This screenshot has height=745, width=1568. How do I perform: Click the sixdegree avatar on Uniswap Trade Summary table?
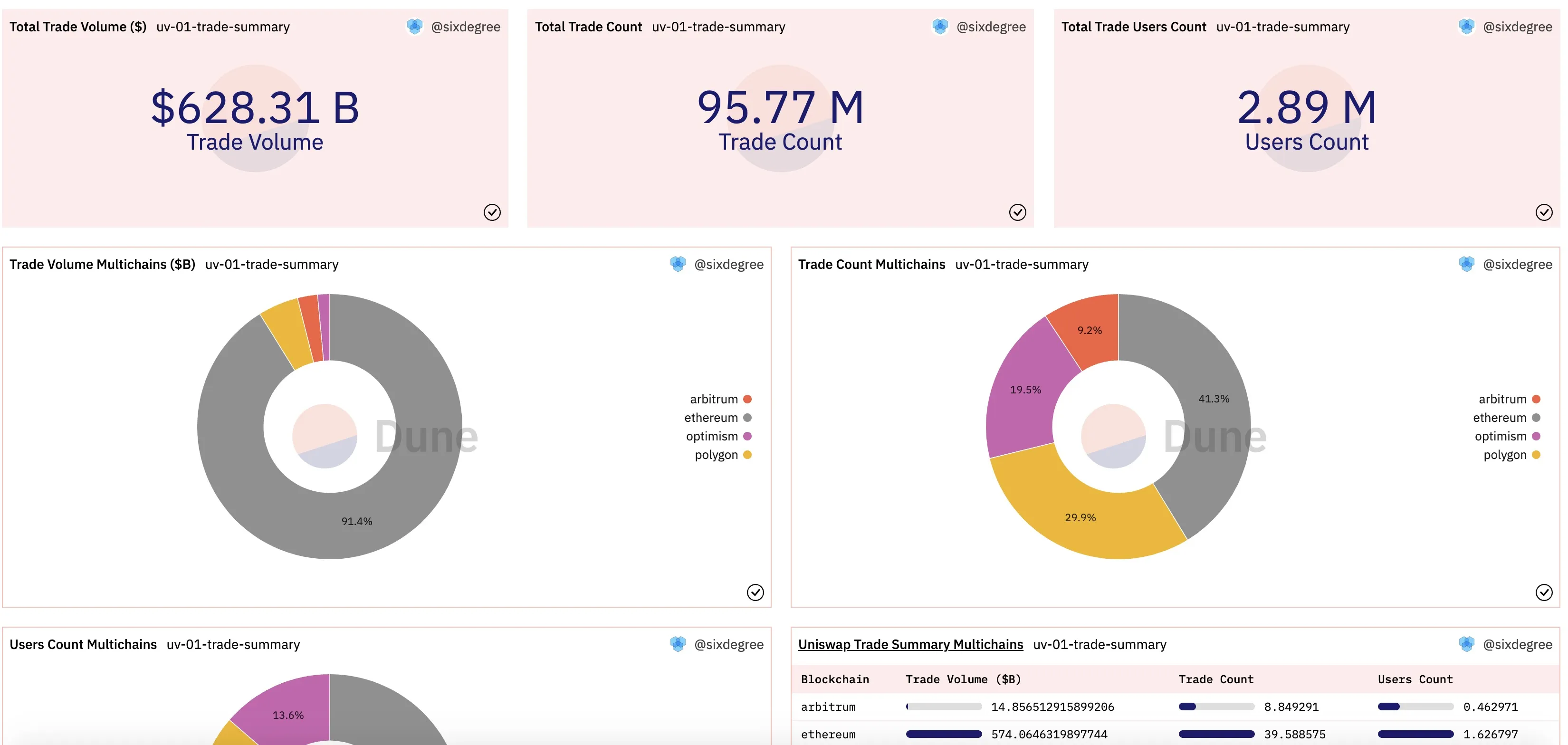[1466, 644]
